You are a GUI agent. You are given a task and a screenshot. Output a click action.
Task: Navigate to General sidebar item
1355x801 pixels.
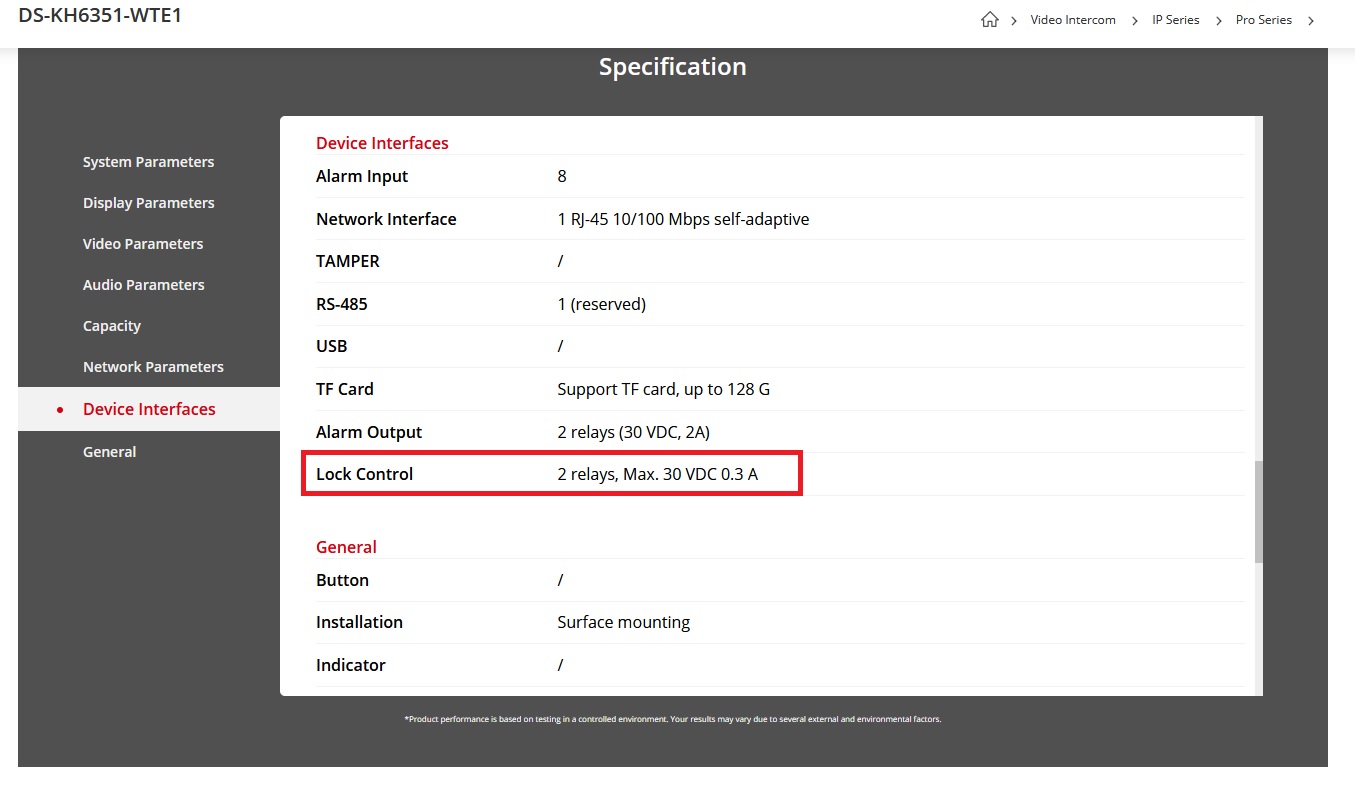[x=109, y=452]
